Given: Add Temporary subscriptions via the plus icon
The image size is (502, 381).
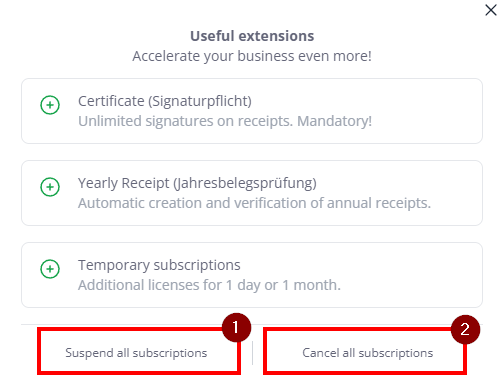Looking at the screenshot, I should pos(50,269).
